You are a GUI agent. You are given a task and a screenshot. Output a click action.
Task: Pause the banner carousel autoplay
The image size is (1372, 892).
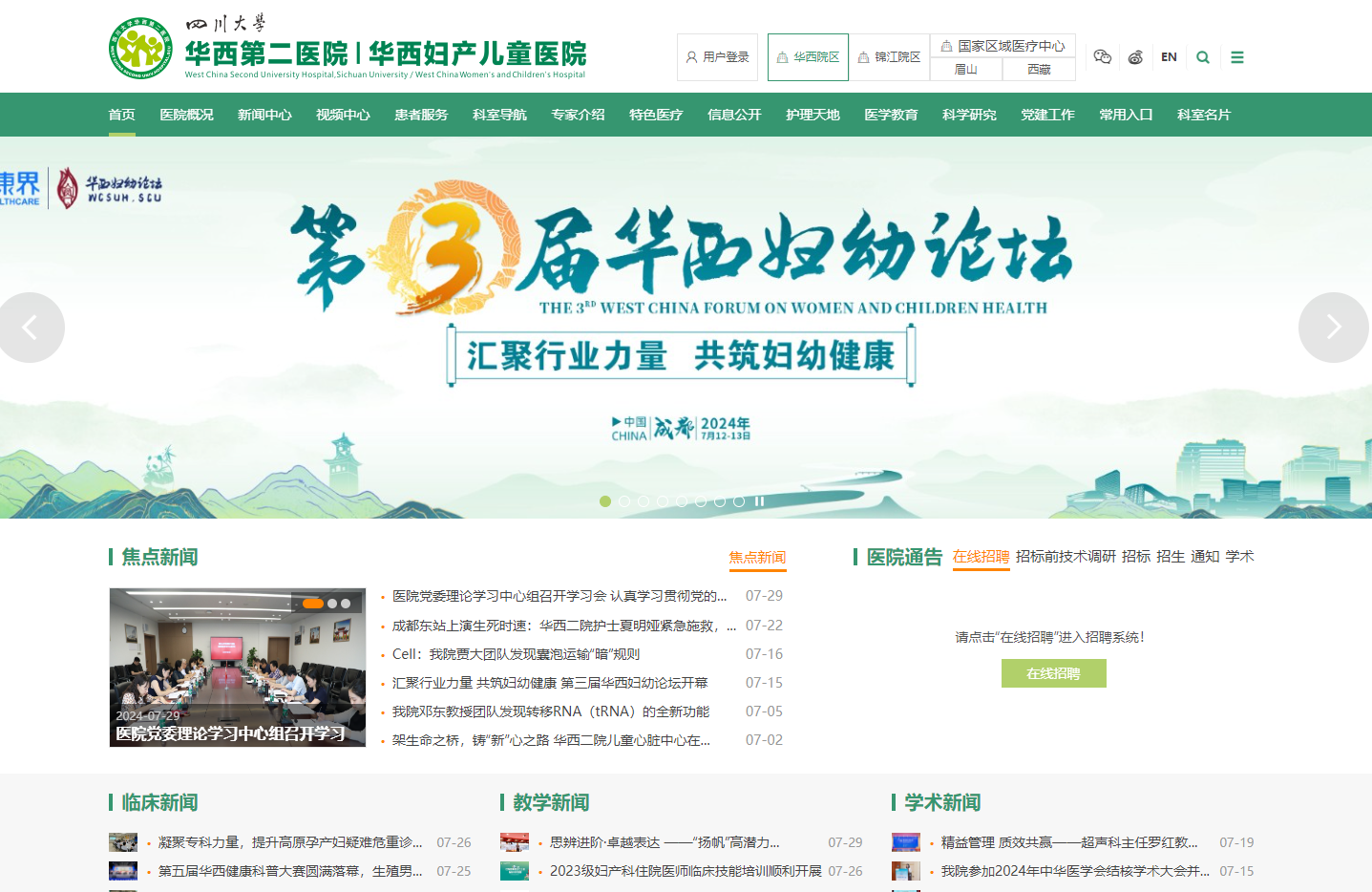coord(760,501)
